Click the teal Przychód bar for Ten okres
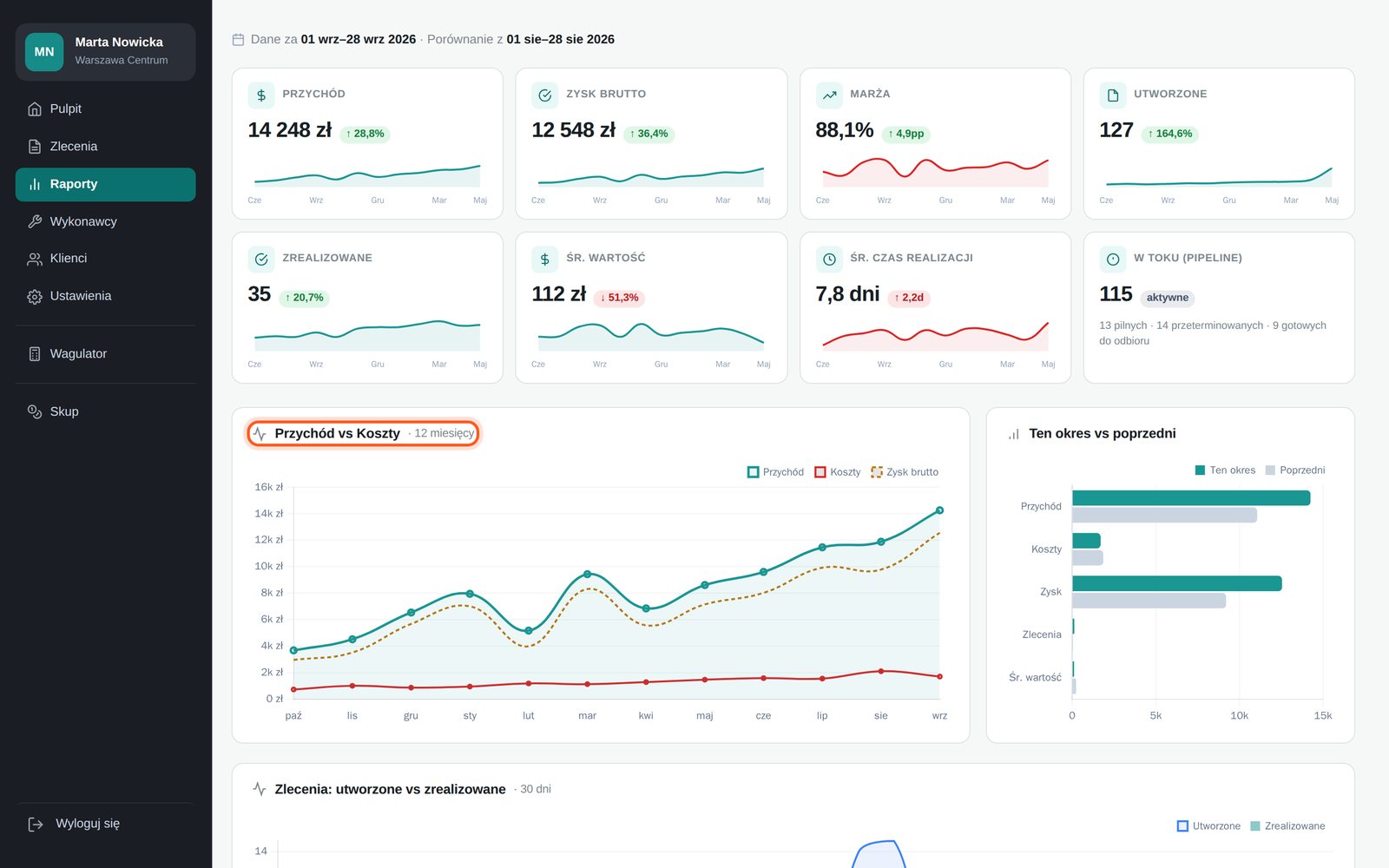 pyautogui.click(x=1191, y=498)
